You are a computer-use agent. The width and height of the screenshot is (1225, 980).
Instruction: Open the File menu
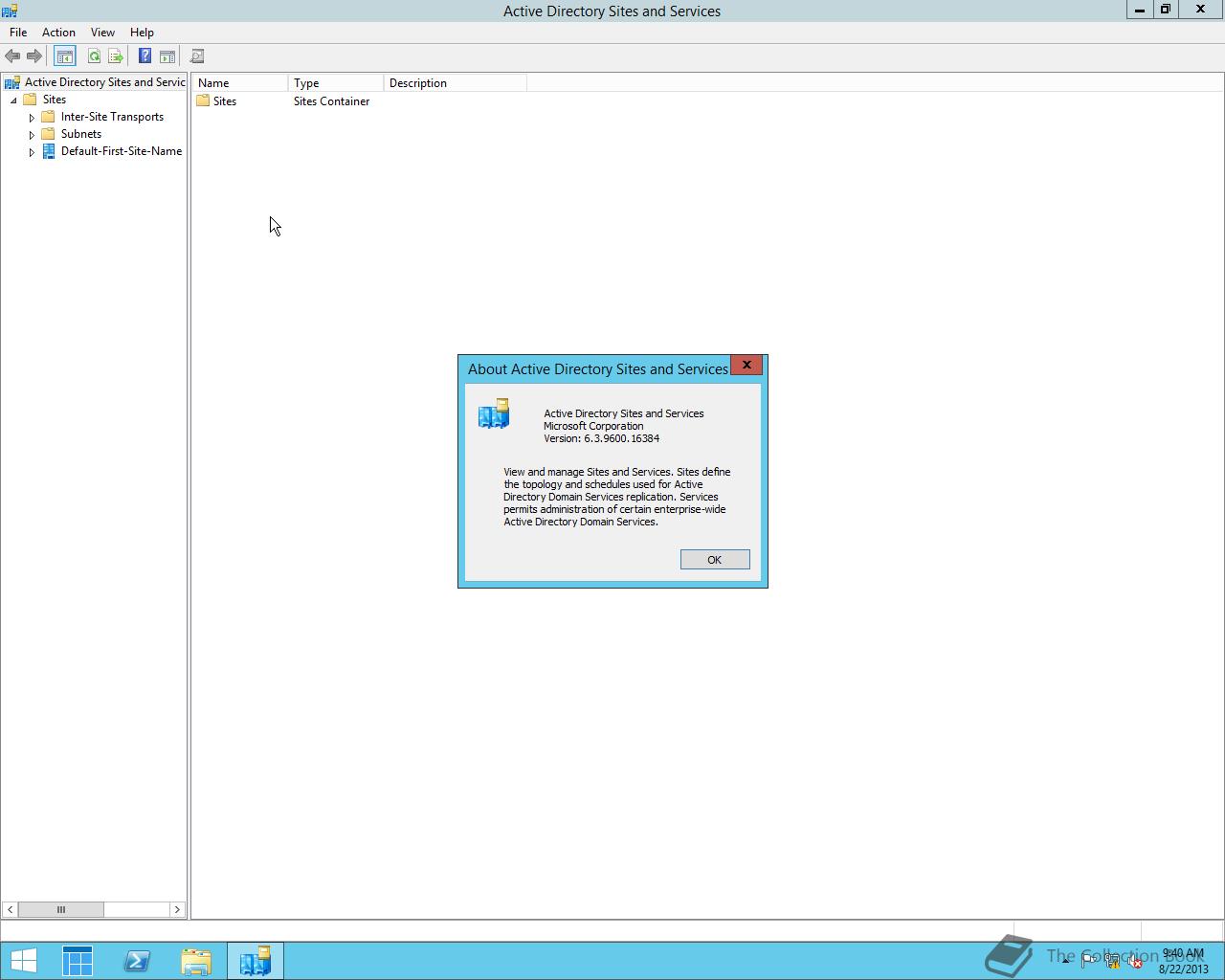(x=18, y=33)
